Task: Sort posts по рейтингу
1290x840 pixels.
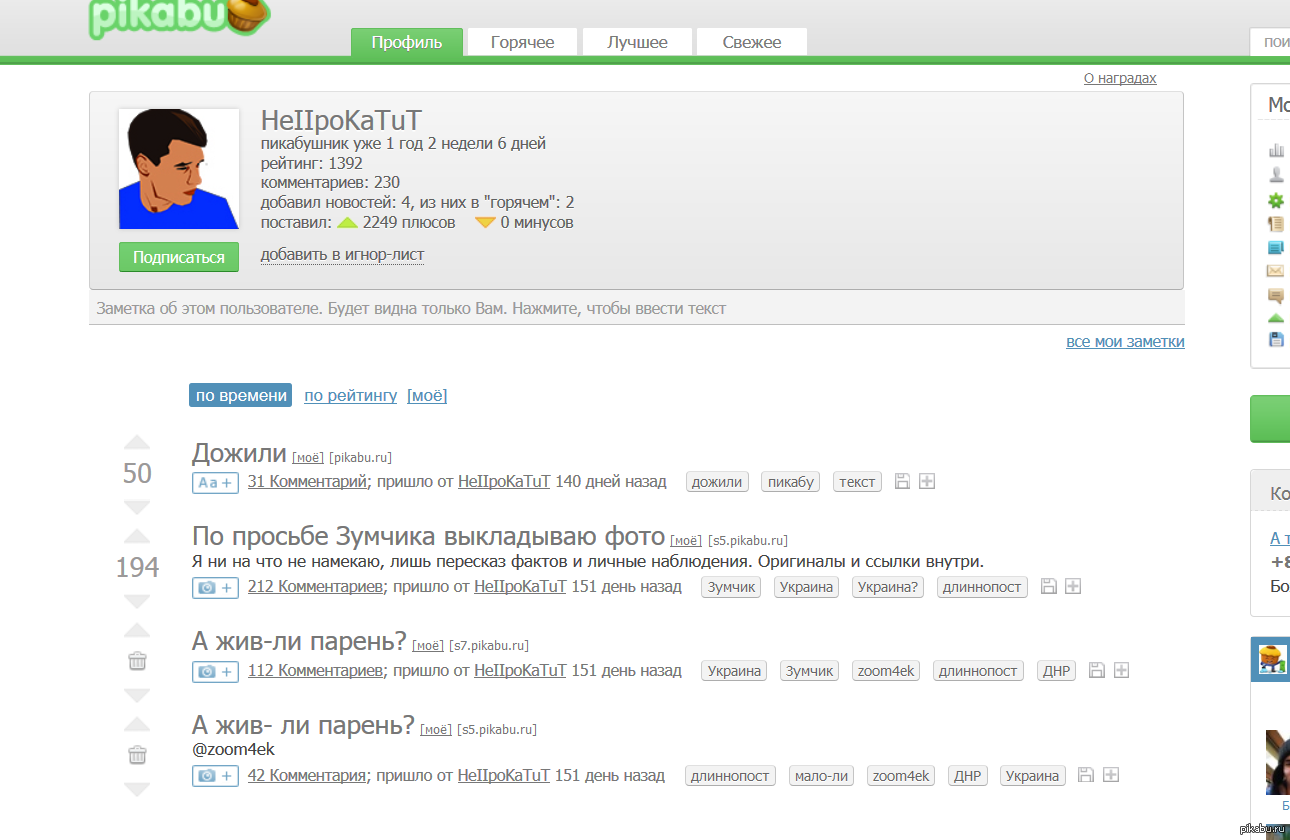Action: (351, 395)
